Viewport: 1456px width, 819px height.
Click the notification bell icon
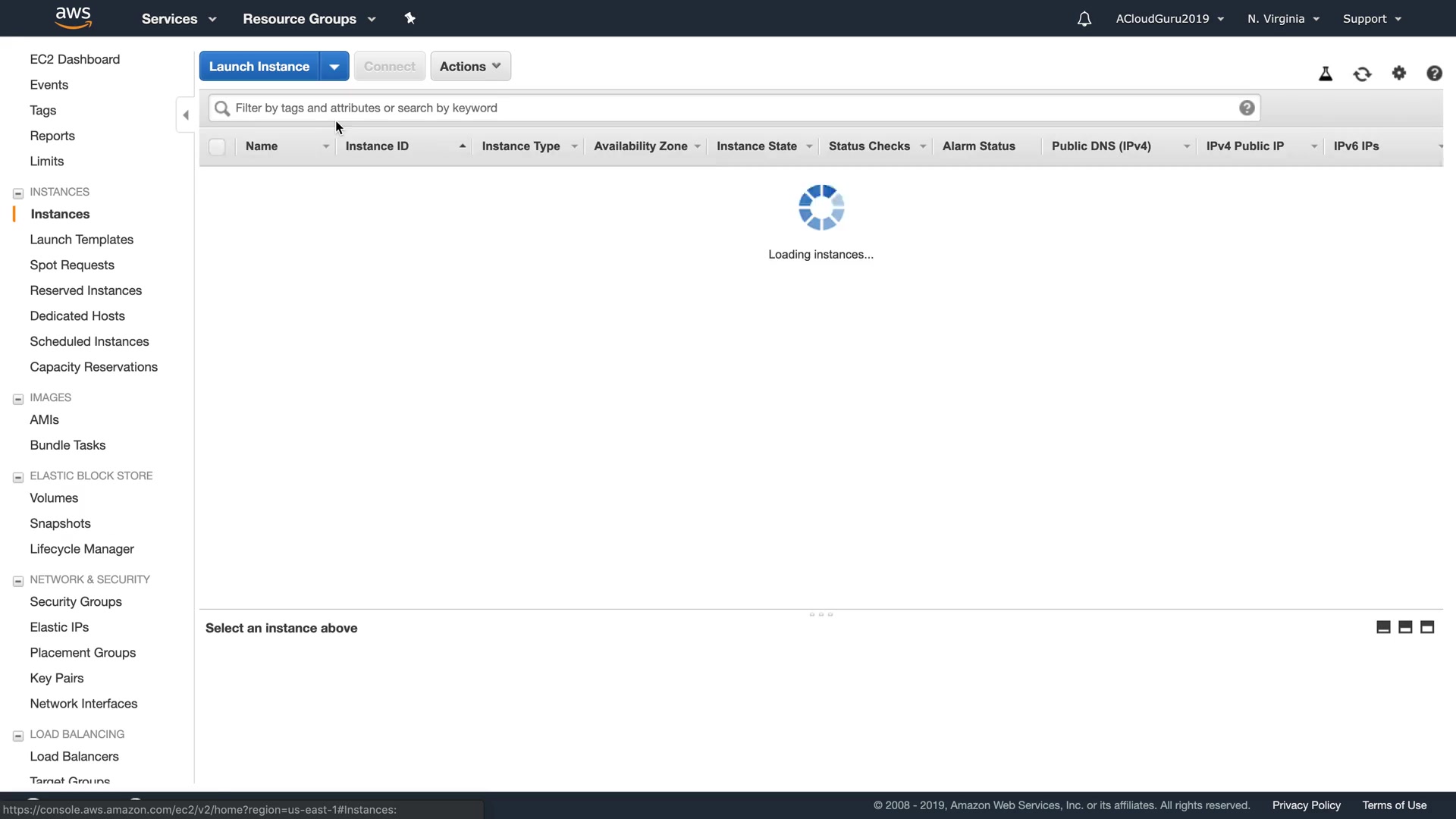pos(1084,19)
